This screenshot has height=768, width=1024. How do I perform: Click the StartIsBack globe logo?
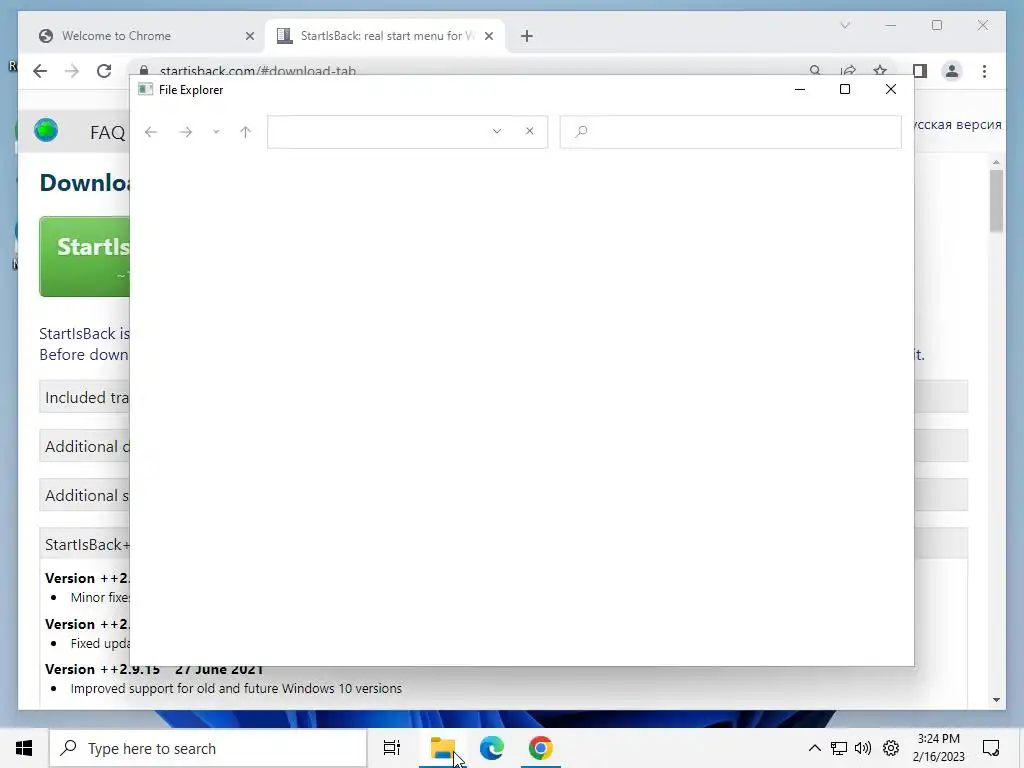(46, 131)
